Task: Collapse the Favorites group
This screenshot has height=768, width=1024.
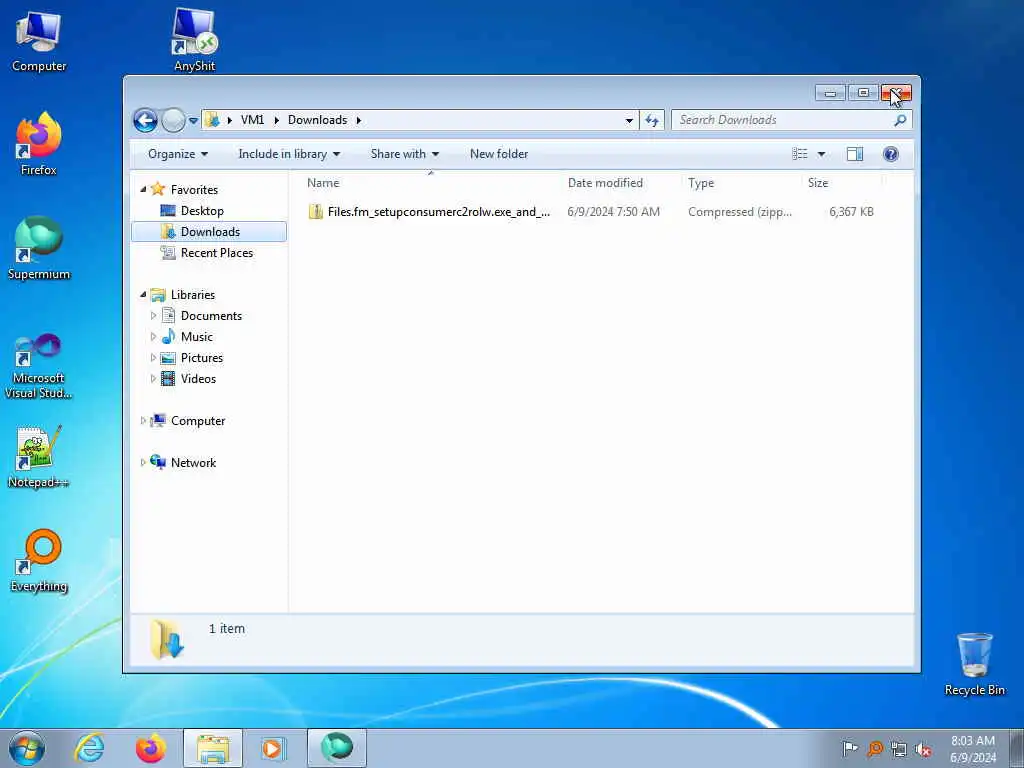Action: [143, 189]
